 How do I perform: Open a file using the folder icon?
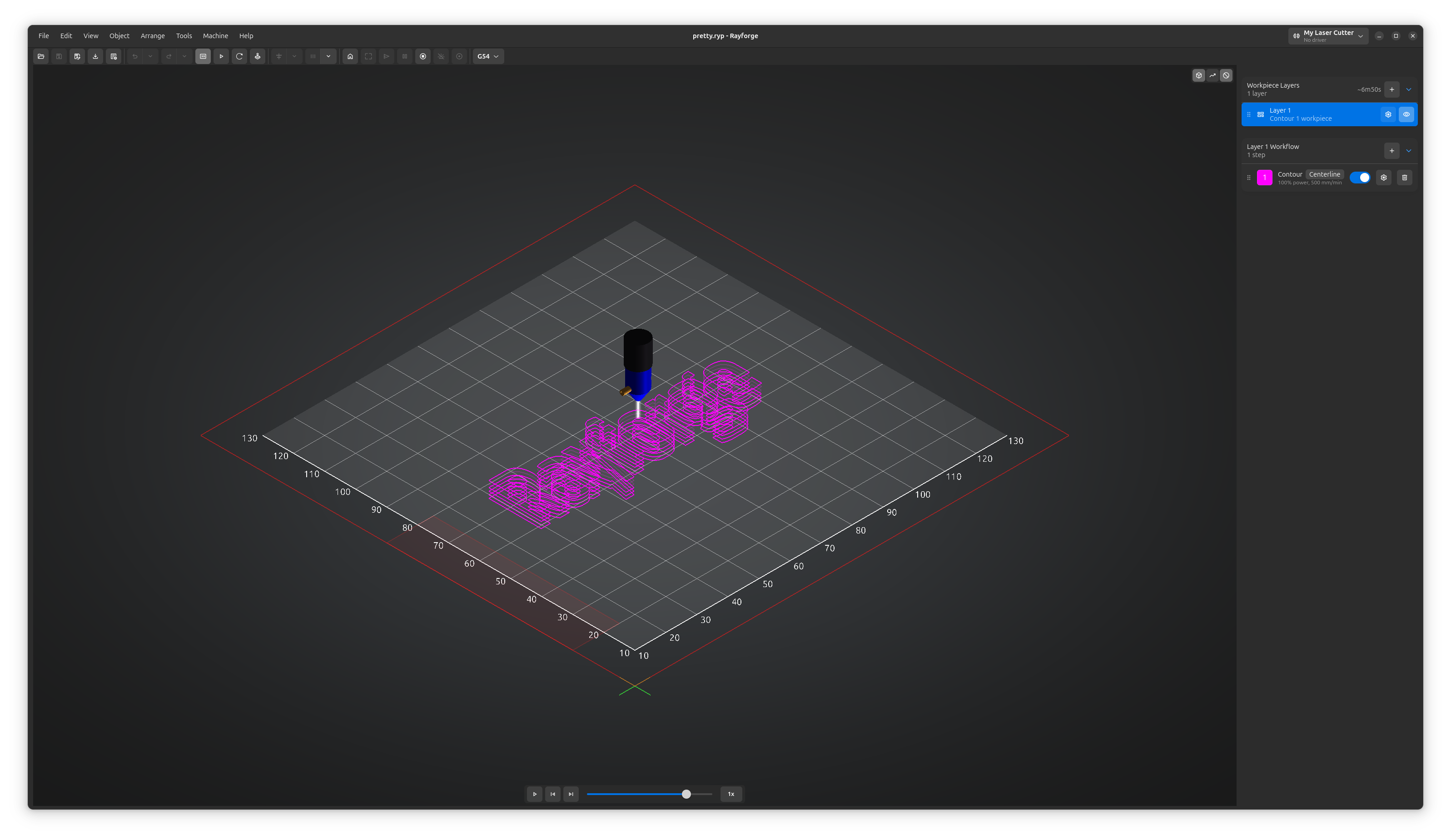[41, 56]
